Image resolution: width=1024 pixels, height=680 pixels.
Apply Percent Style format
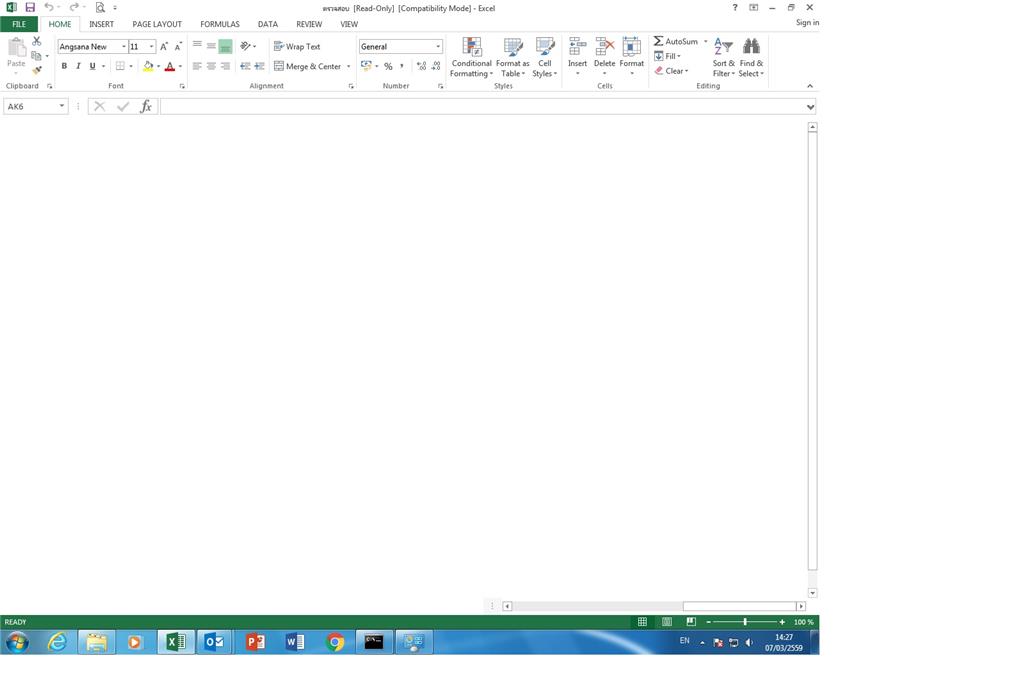point(388,66)
